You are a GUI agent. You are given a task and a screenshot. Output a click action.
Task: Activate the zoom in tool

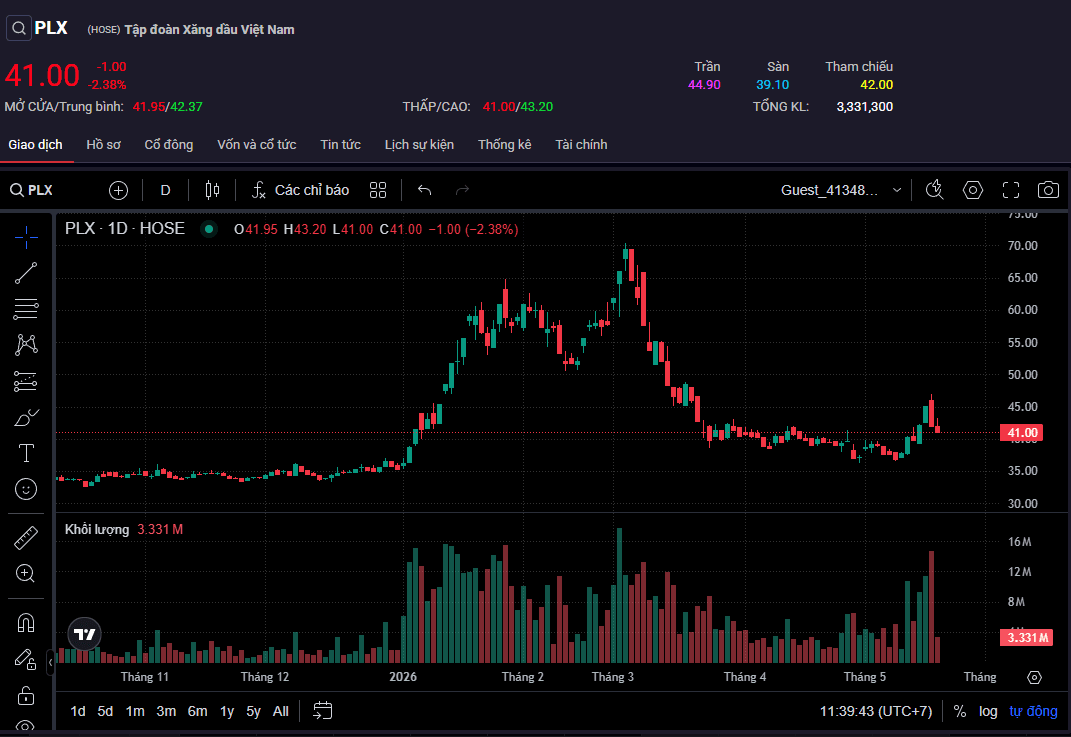point(26,574)
